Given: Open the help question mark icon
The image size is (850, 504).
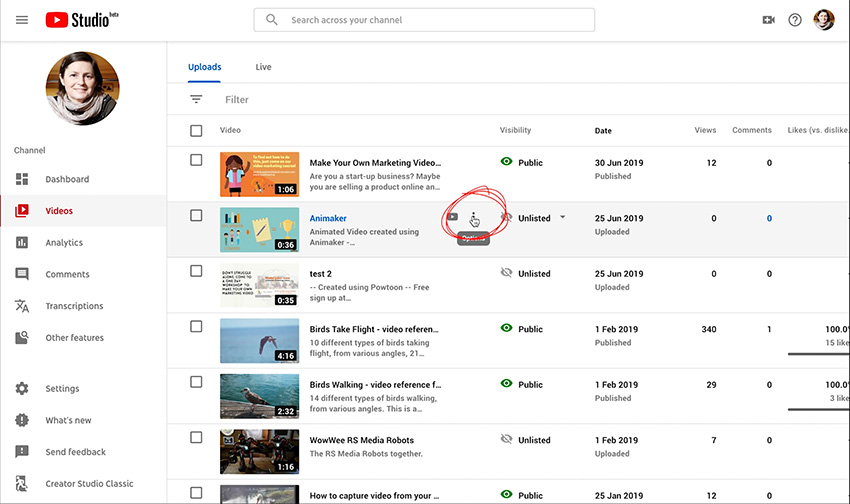Looking at the screenshot, I should pos(795,20).
